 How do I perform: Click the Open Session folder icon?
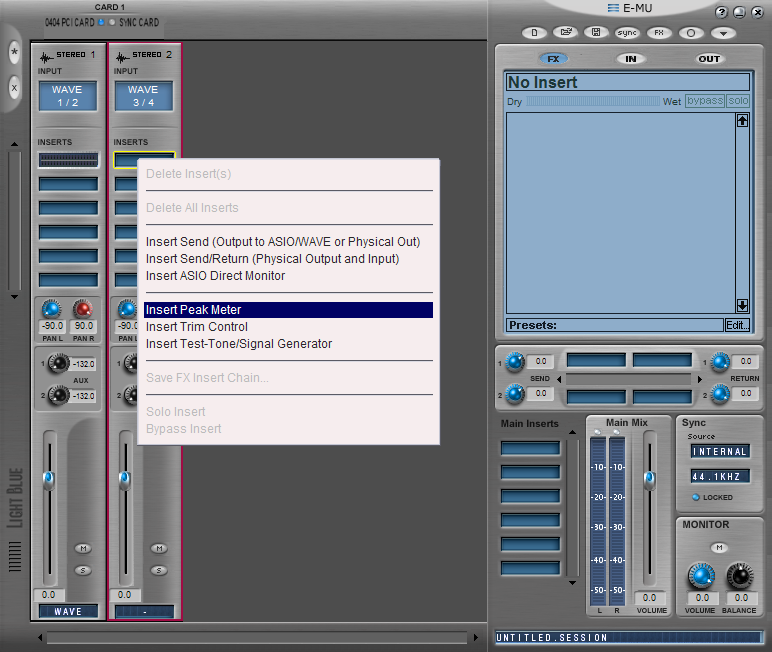point(566,33)
